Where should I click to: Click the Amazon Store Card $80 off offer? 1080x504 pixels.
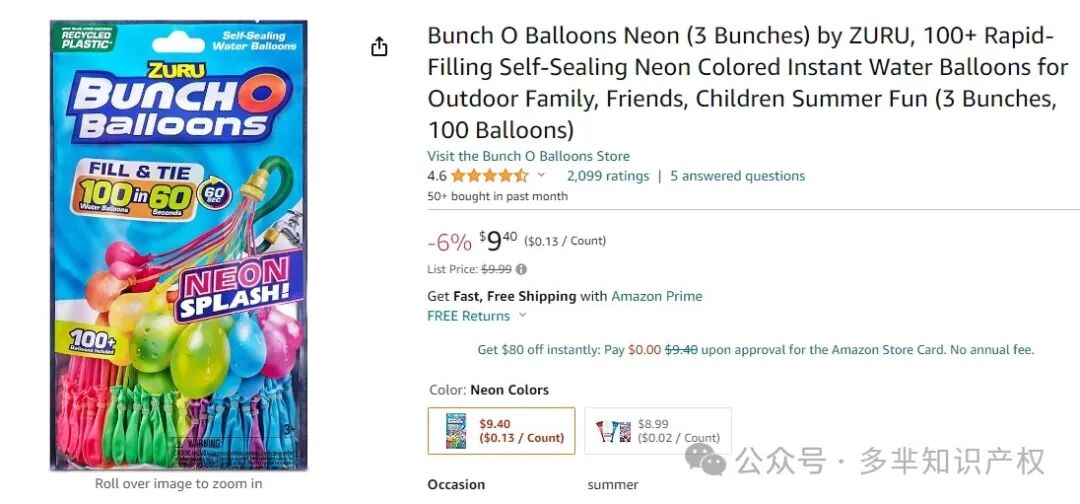click(755, 350)
